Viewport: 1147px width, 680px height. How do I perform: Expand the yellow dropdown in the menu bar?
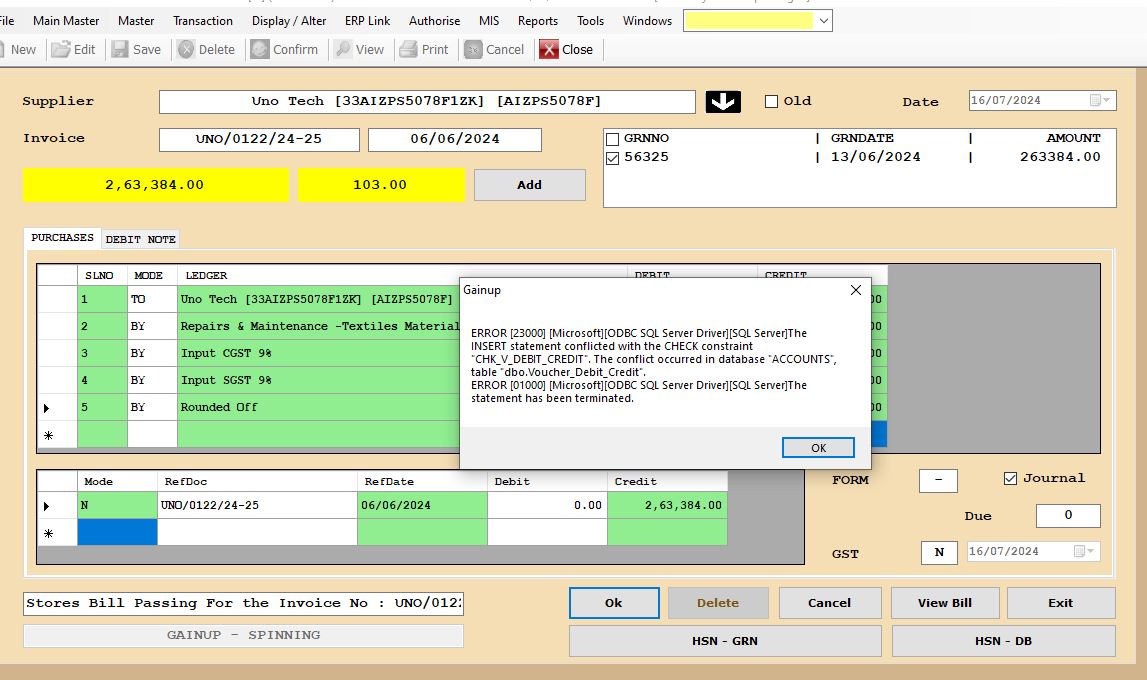click(823, 20)
